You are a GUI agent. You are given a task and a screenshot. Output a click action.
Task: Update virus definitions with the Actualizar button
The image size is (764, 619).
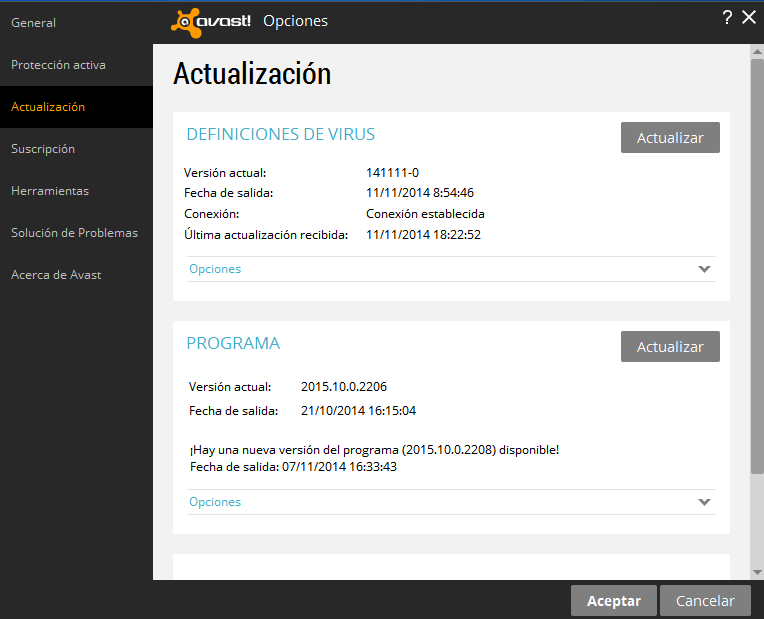(x=670, y=137)
